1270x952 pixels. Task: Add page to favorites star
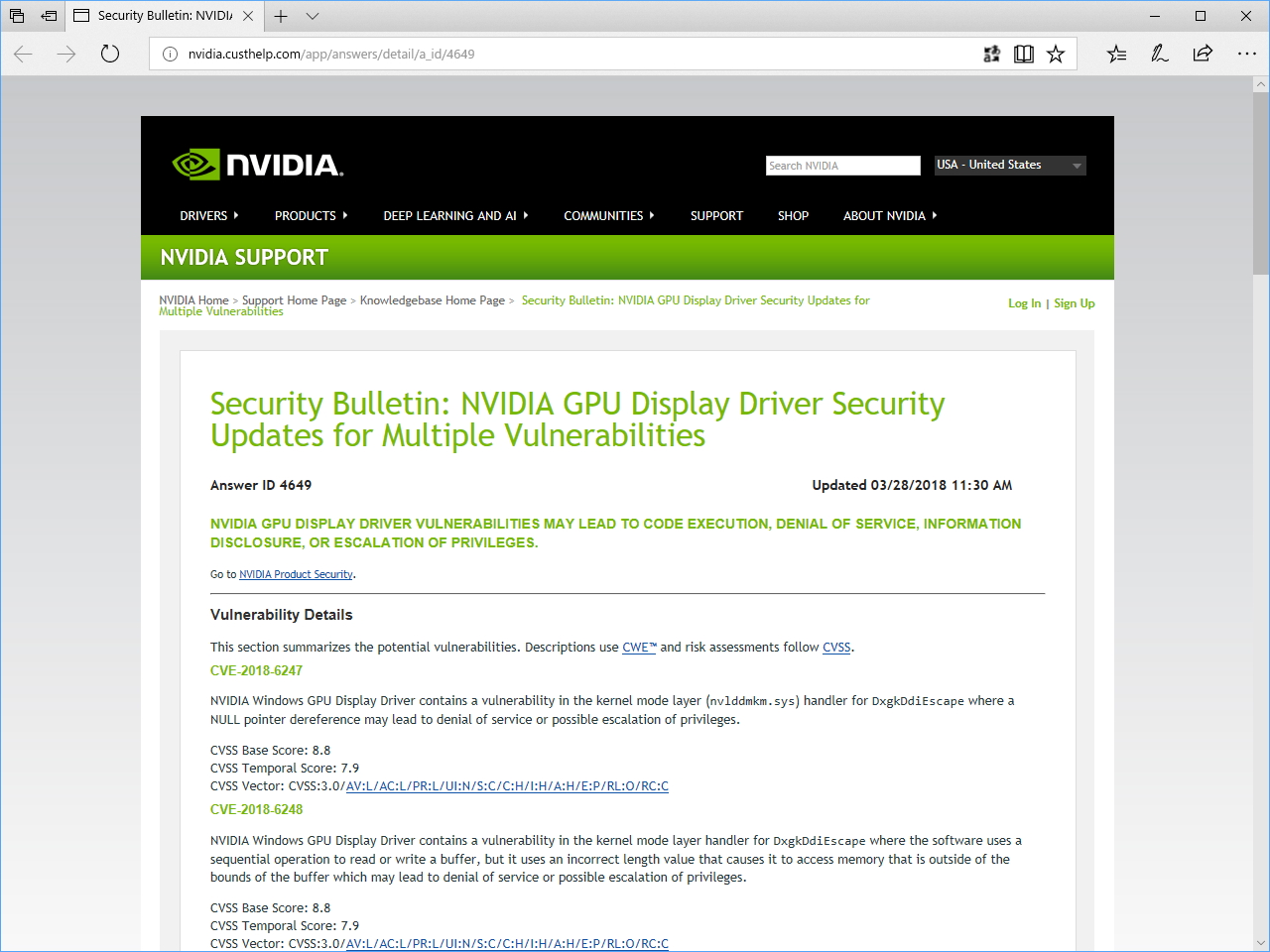click(x=1056, y=55)
